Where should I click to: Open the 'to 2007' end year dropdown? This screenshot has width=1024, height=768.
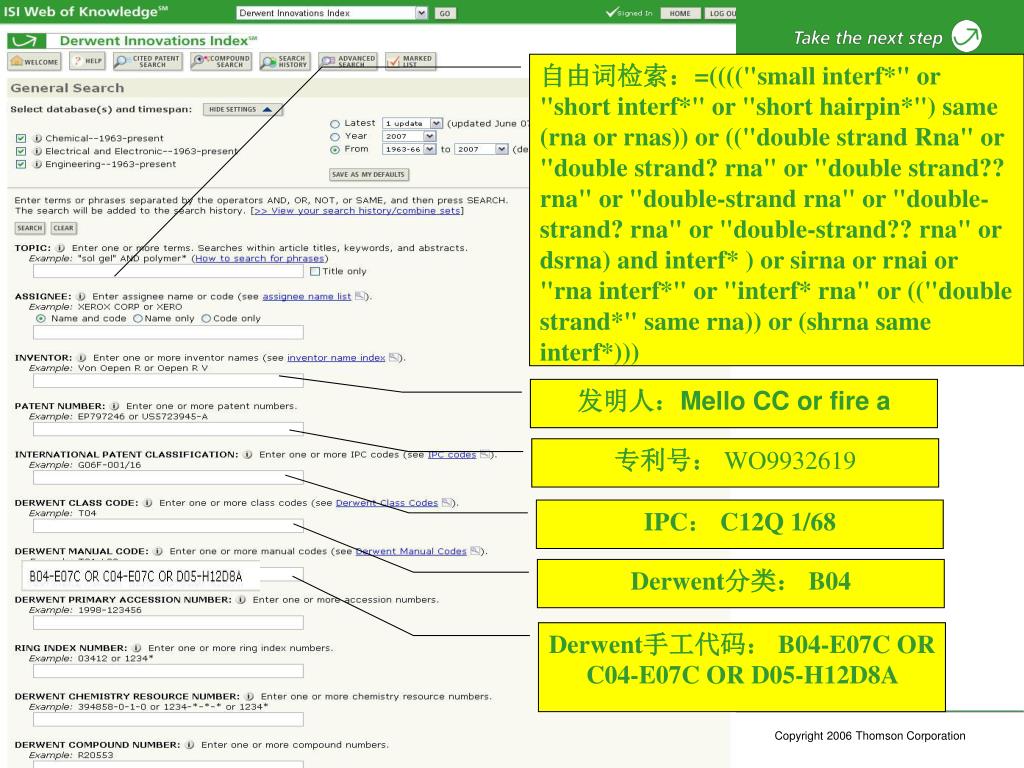[481, 150]
